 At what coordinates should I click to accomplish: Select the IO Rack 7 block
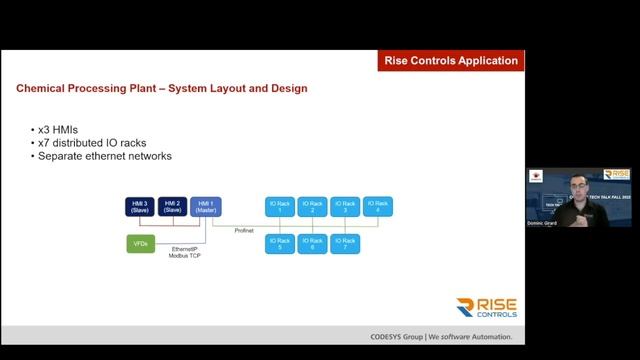click(345, 244)
